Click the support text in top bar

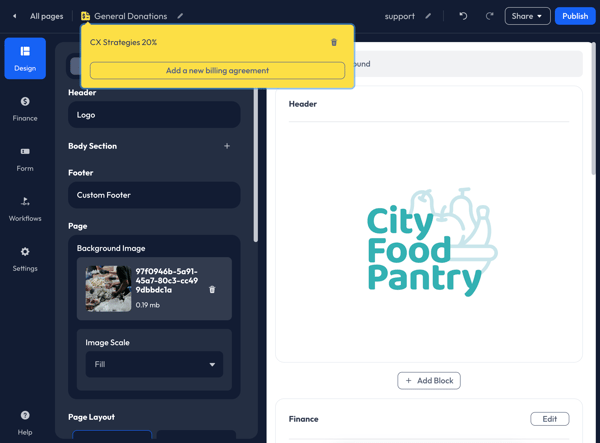pos(399,16)
